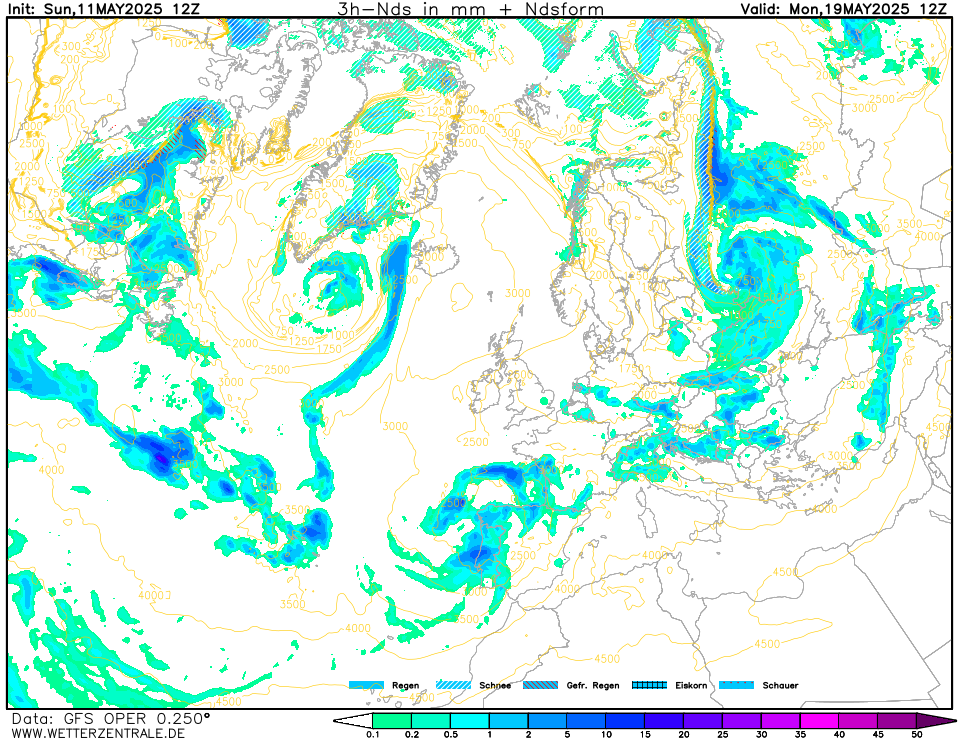Click the dotted Schauer legend swatch
The height and width of the screenshot is (741, 959).
(x=736, y=685)
